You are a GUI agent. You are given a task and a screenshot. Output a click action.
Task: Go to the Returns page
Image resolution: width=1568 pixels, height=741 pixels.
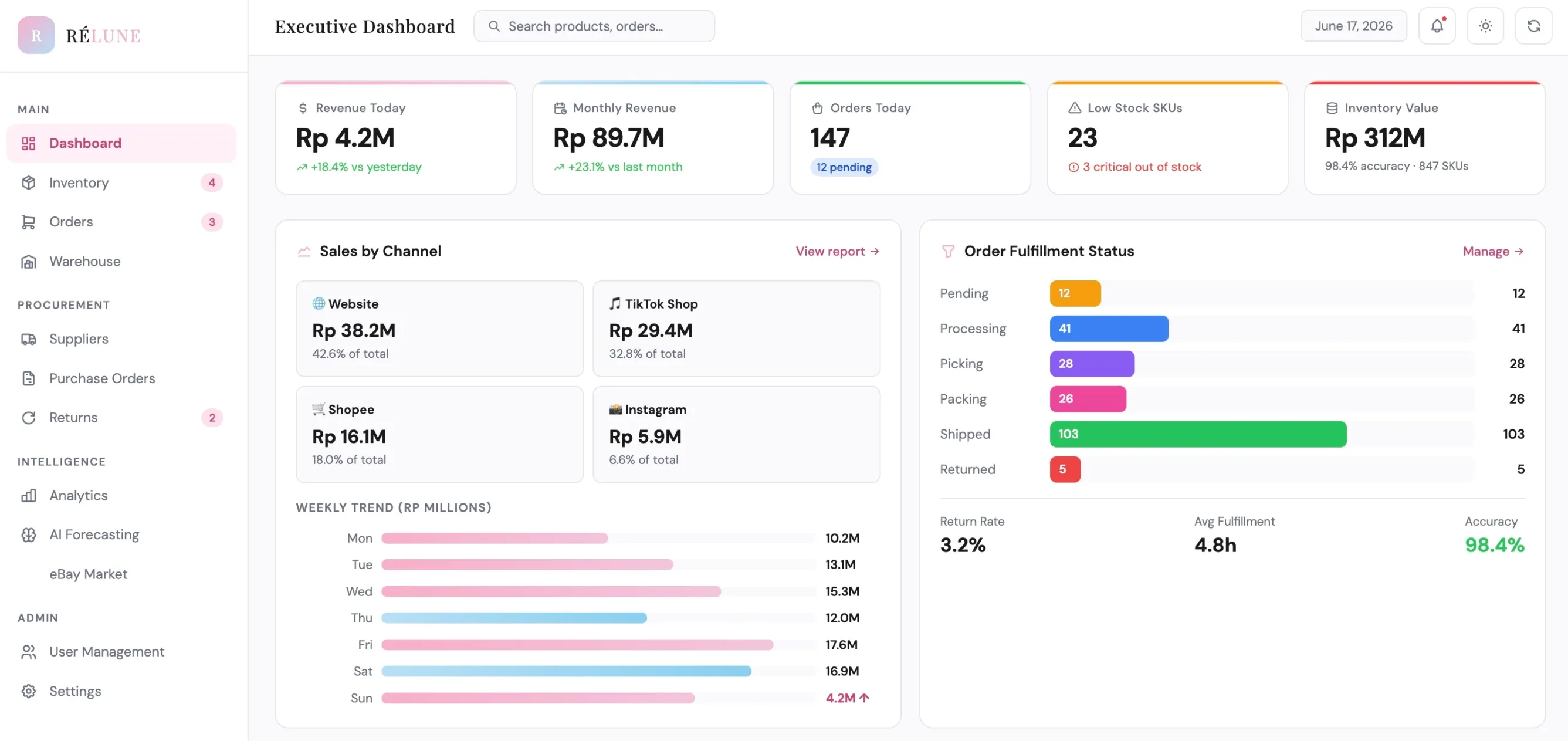coord(121,418)
